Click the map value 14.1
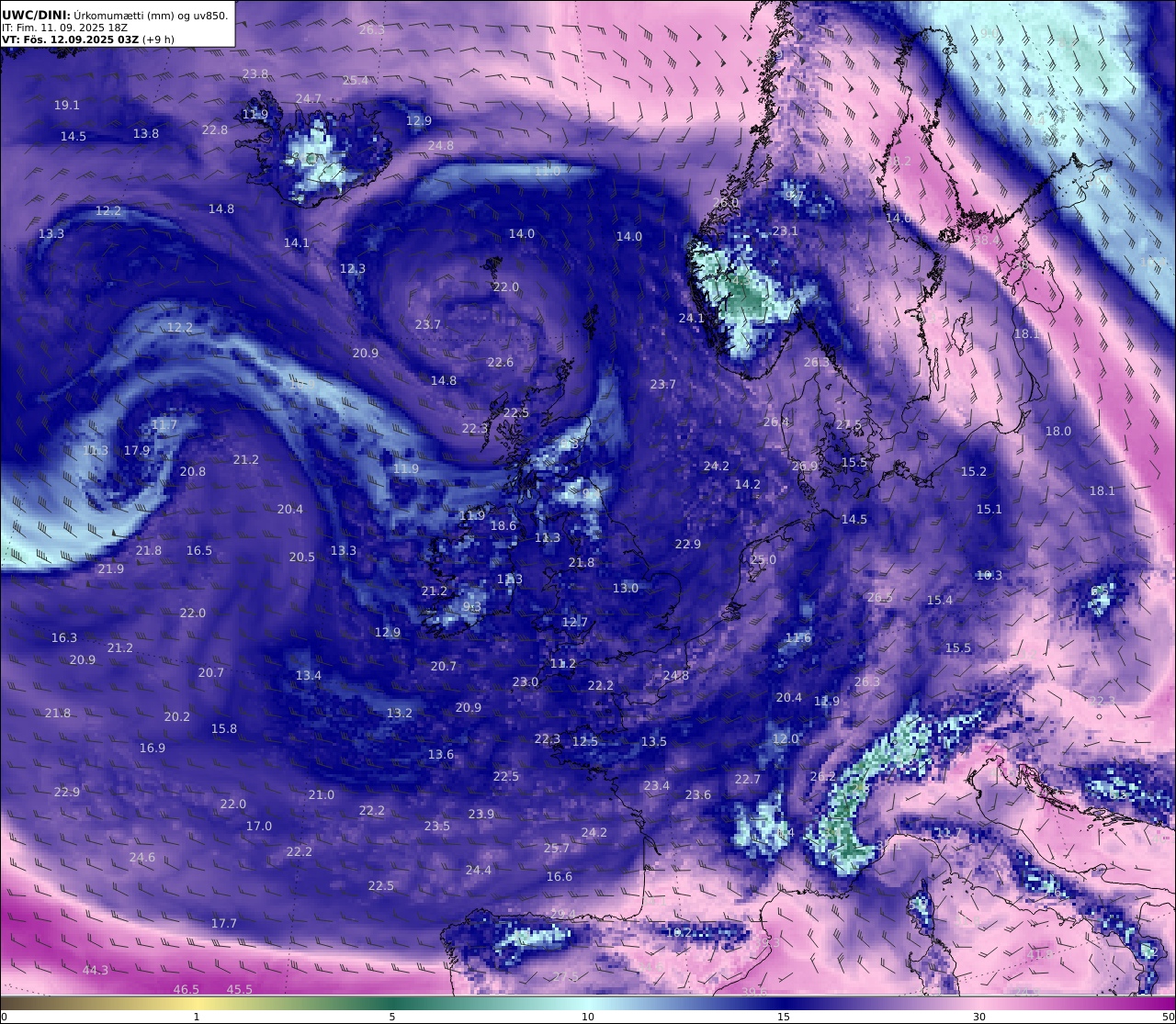 [x=296, y=243]
